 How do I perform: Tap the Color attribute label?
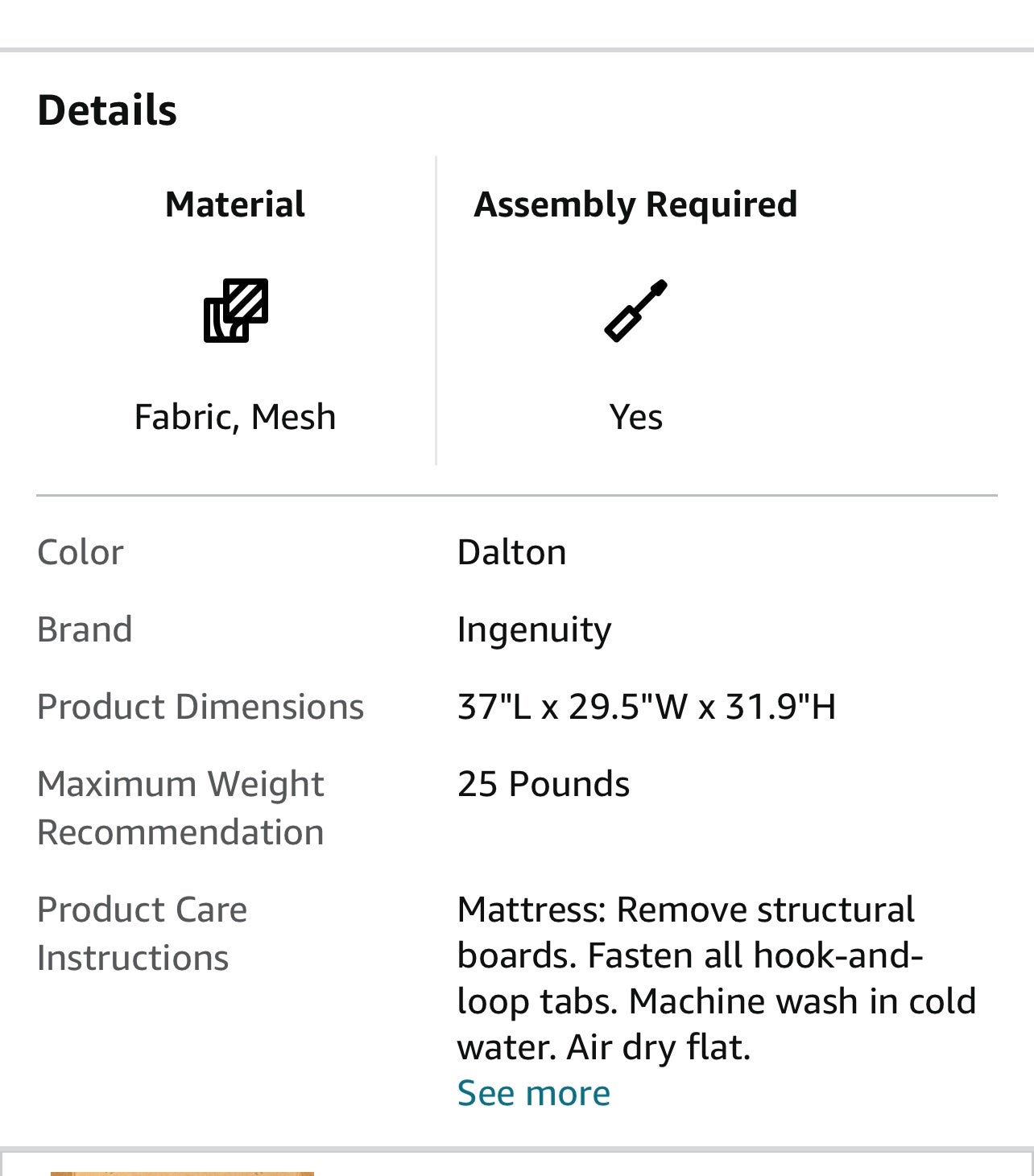pos(81,552)
